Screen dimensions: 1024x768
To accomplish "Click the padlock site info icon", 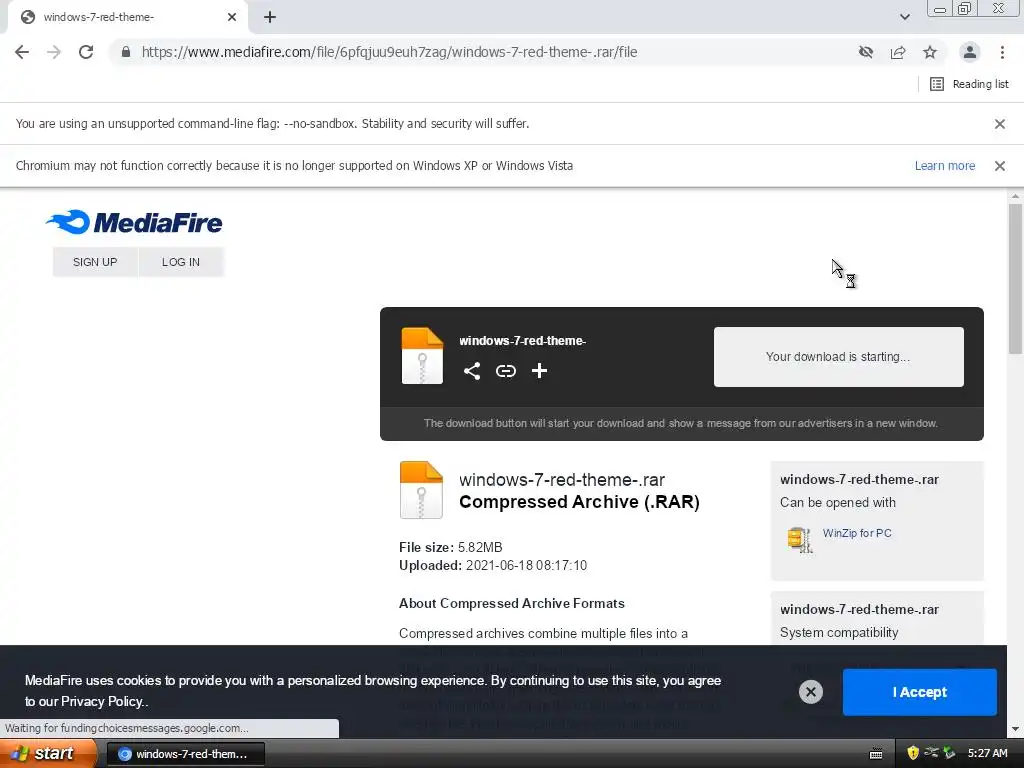I will (126, 52).
